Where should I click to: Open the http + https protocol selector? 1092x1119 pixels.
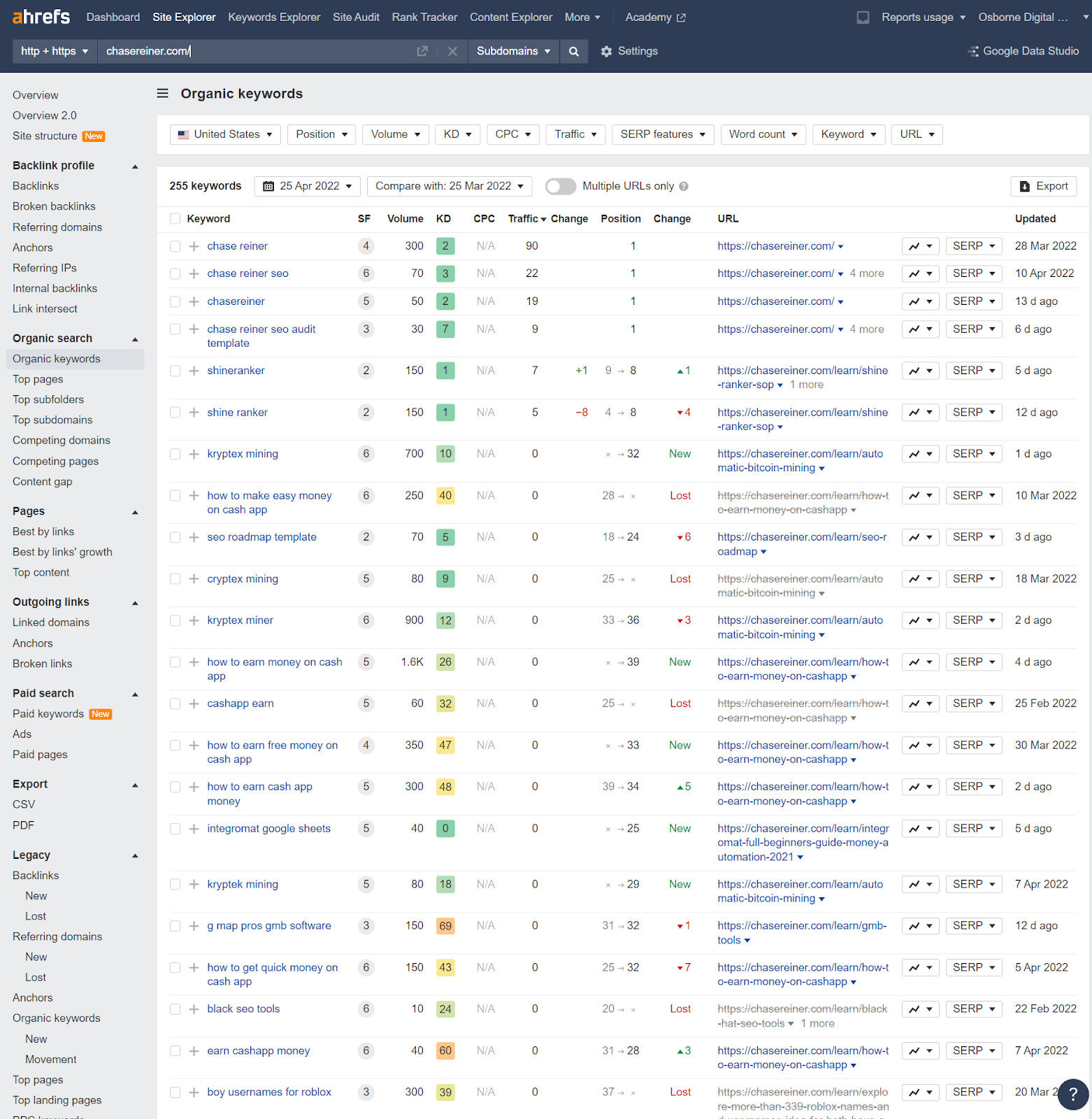[55, 51]
